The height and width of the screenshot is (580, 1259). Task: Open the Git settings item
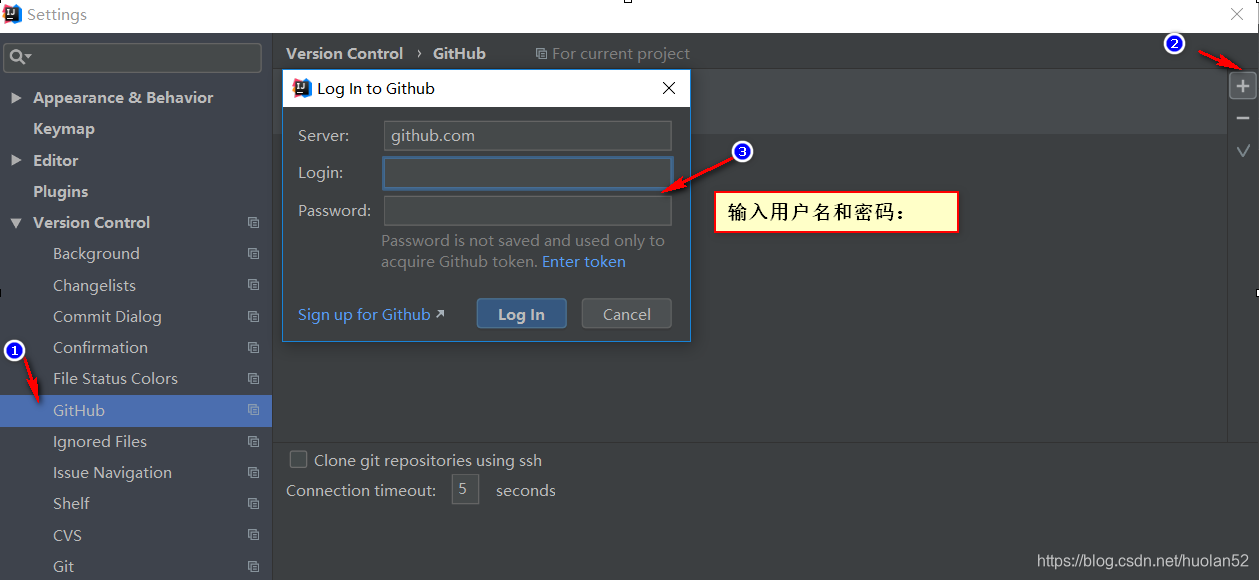64,566
